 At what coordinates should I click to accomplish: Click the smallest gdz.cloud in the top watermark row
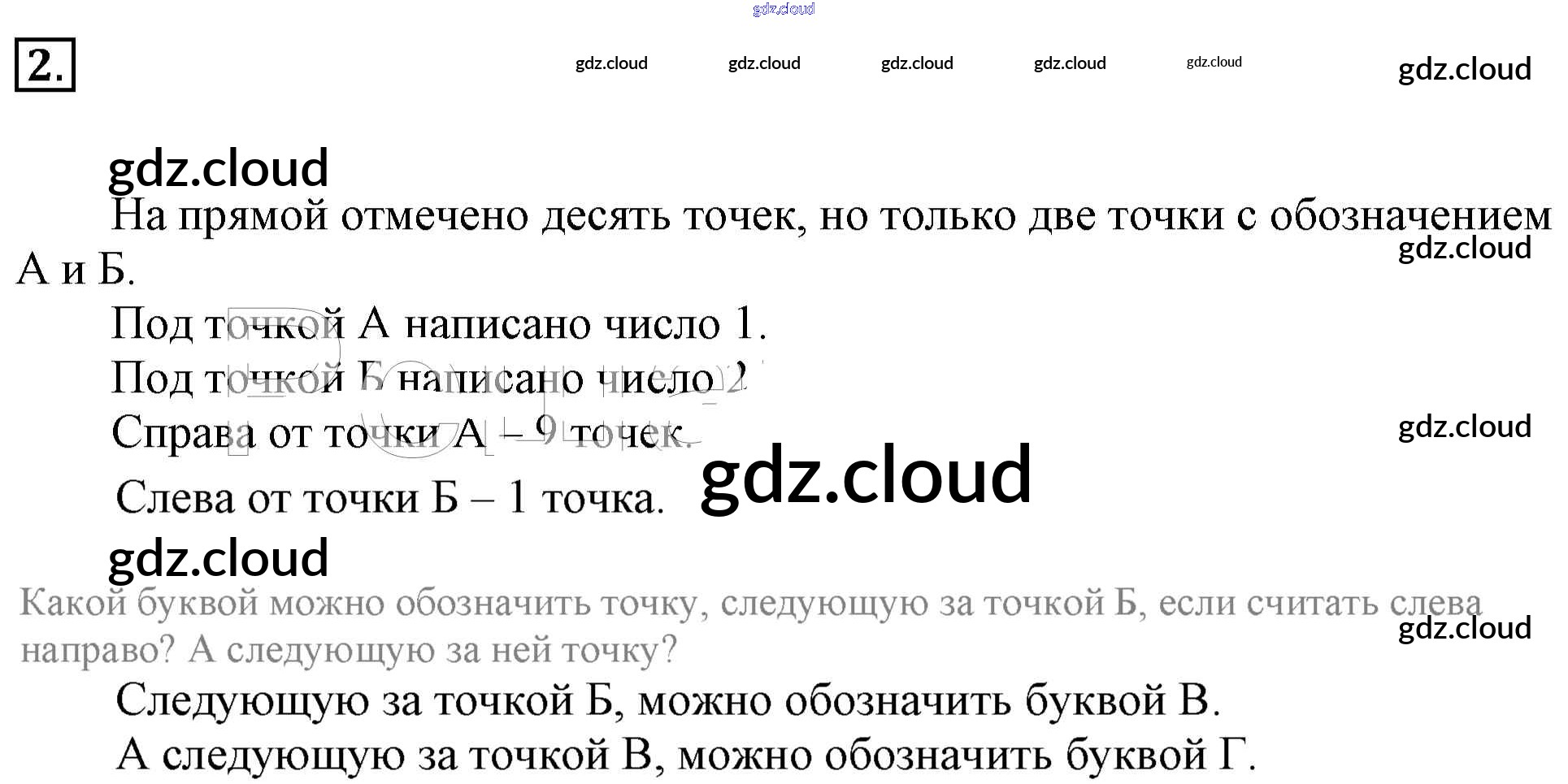(1214, 62)
